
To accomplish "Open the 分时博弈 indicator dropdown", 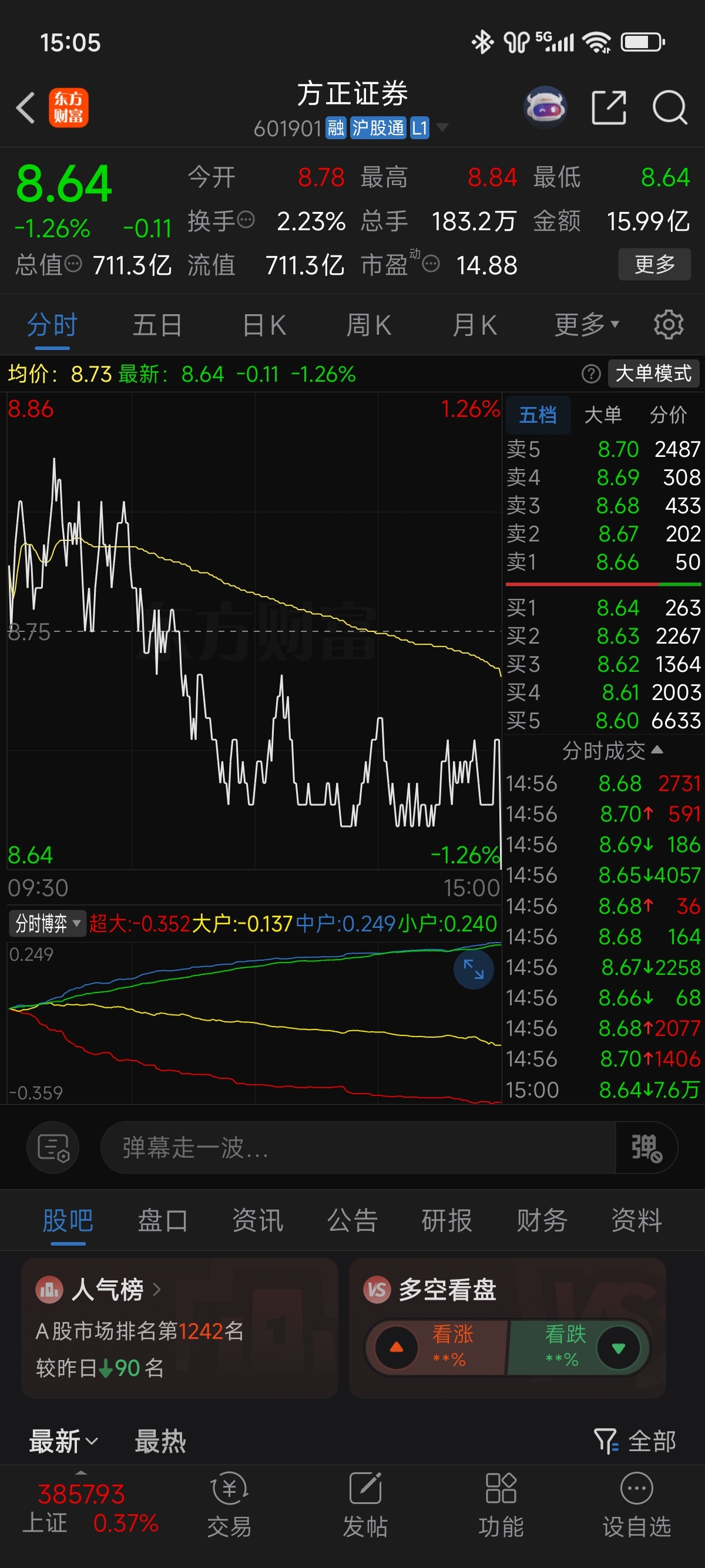I will (x=47, y=923).
